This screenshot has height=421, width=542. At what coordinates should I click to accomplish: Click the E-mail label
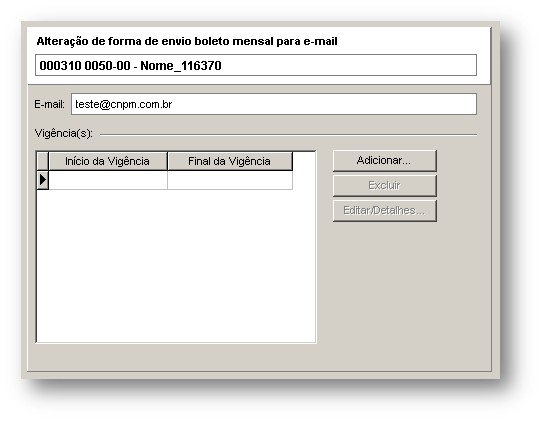coord(49,104)
